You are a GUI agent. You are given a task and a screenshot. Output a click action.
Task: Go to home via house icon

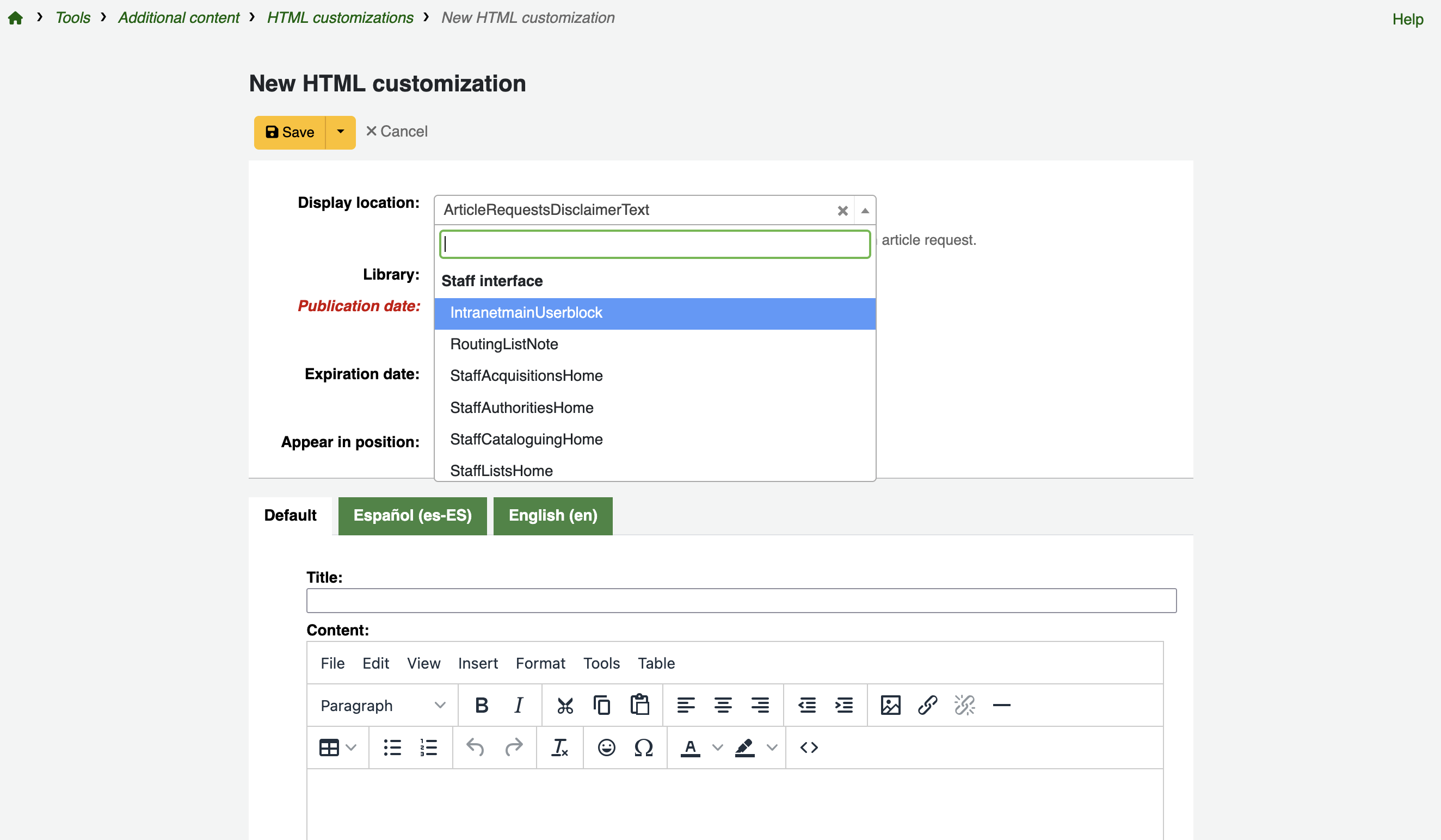point(15,18)
